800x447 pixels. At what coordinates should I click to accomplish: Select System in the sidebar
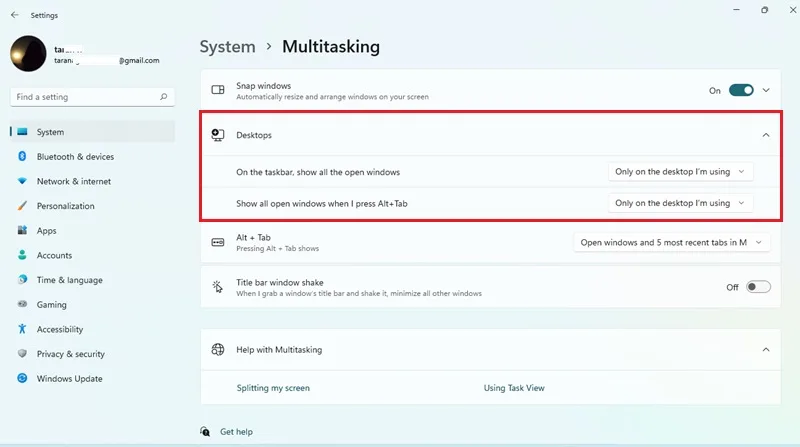click(92, 132)
